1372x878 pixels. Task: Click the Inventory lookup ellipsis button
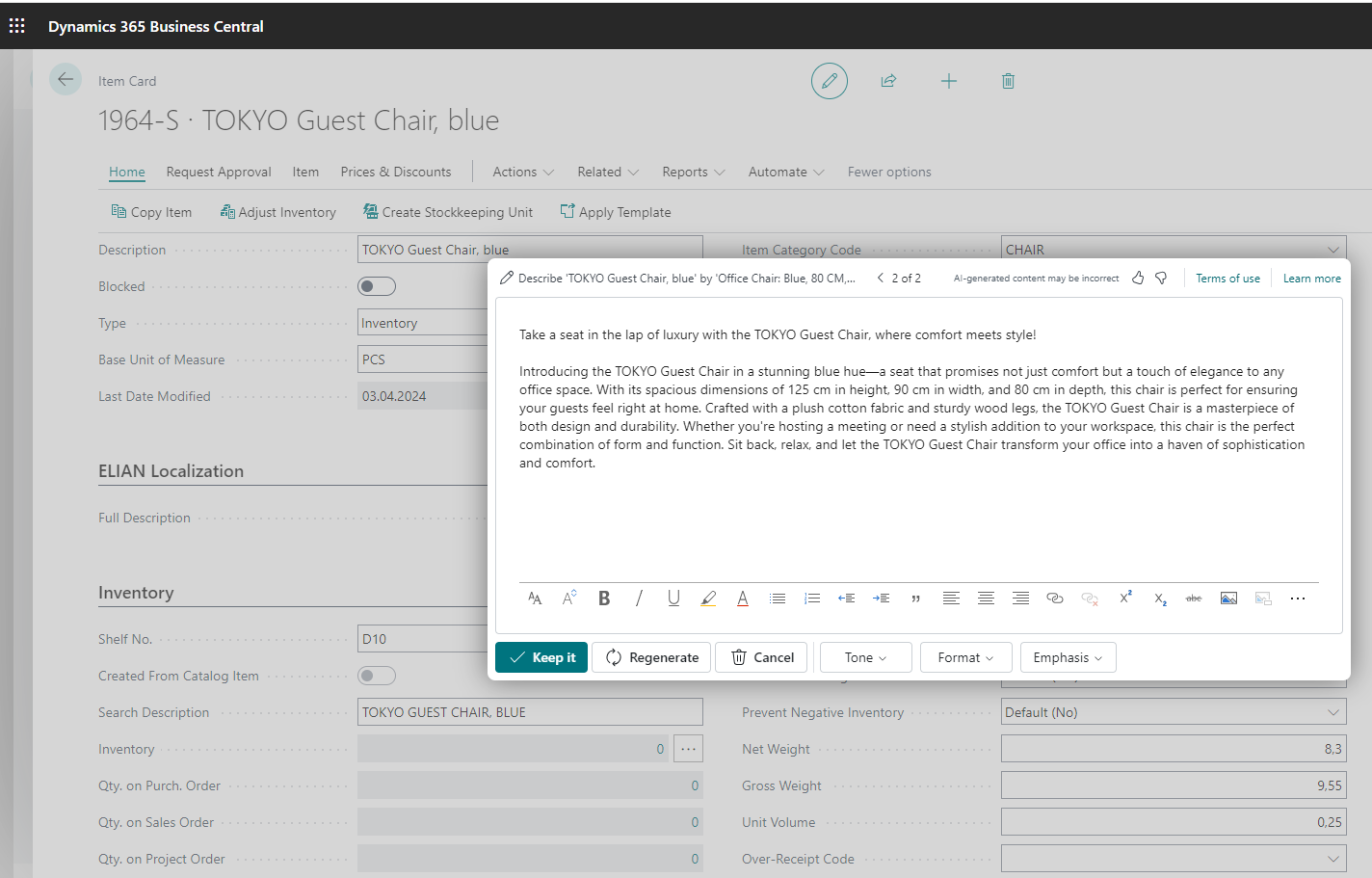[x=688, y=749]
